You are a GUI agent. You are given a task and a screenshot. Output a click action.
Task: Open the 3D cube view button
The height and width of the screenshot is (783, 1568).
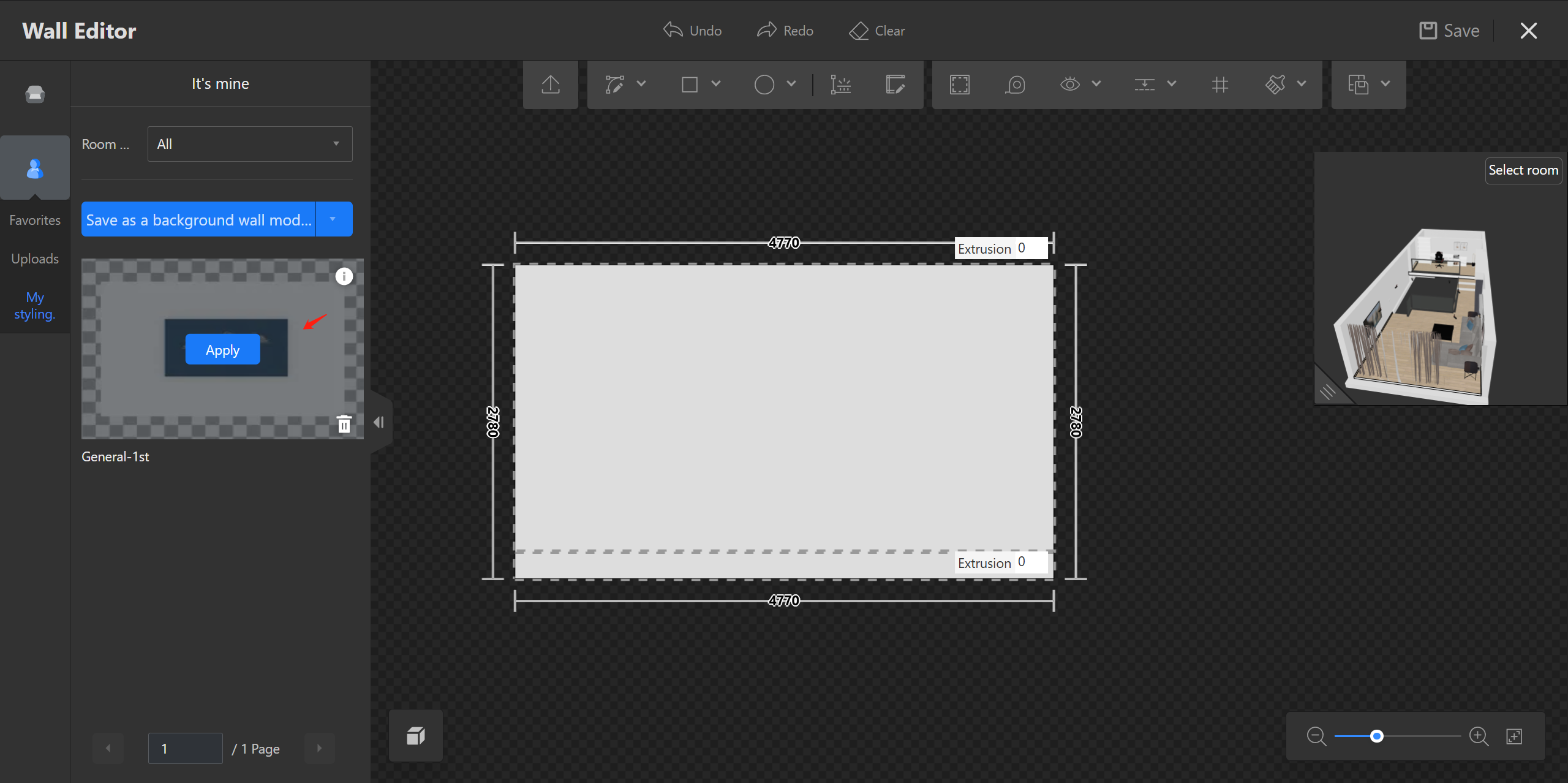pos(416,736)
